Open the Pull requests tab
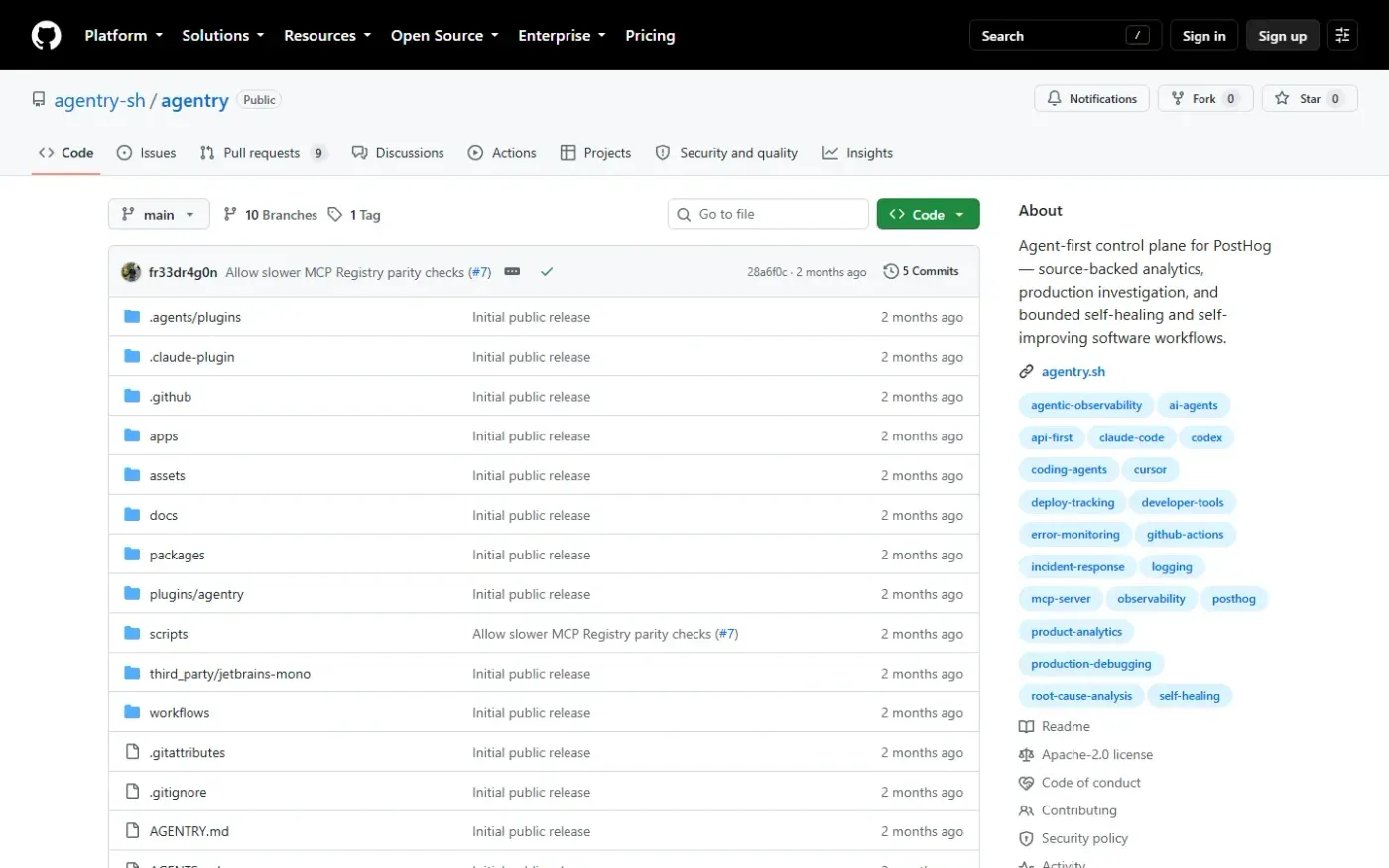 pyautogui.click(x=263, y=153)
